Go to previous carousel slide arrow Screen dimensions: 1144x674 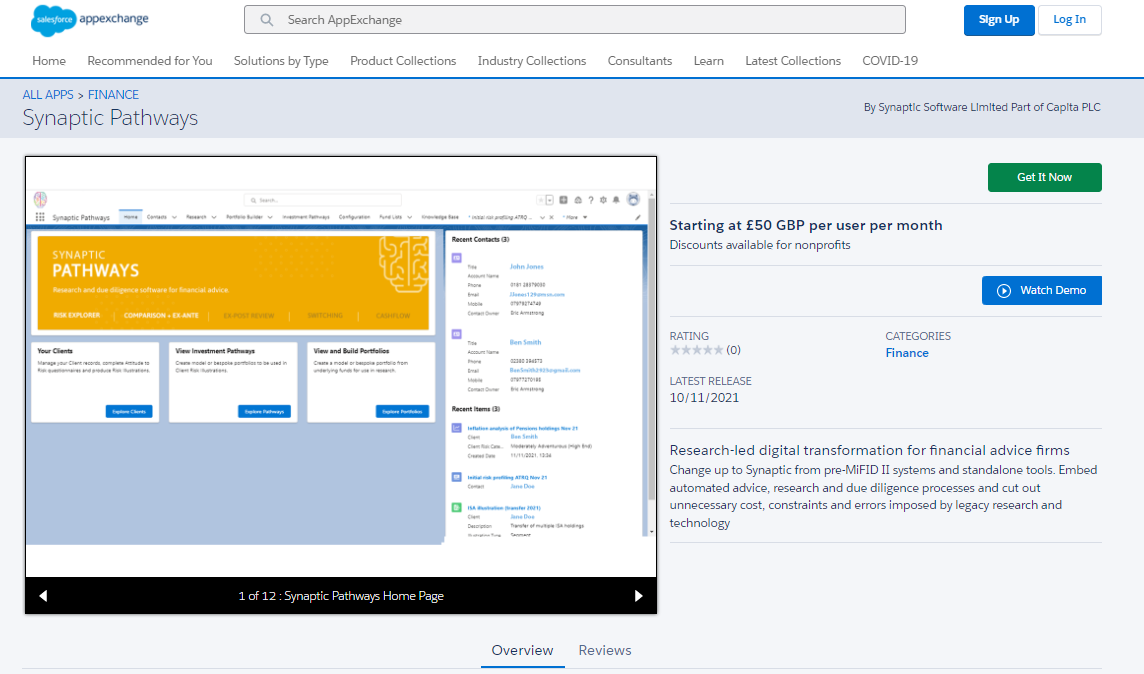[x=43, y=596]
